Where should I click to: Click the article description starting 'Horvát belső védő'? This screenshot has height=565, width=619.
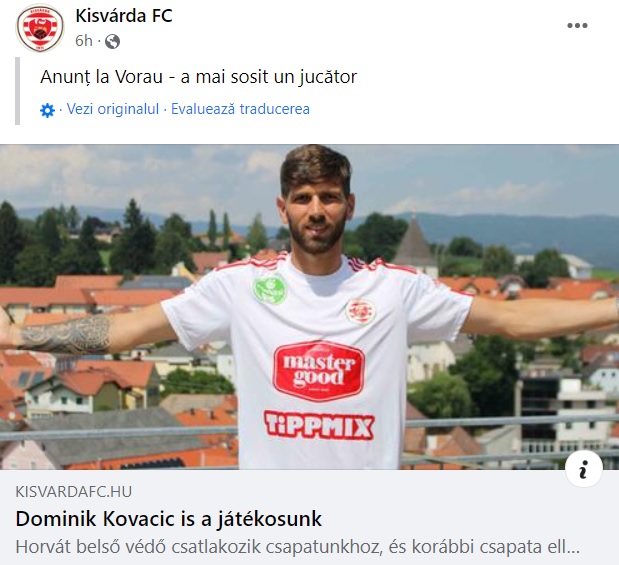(298, 547)
